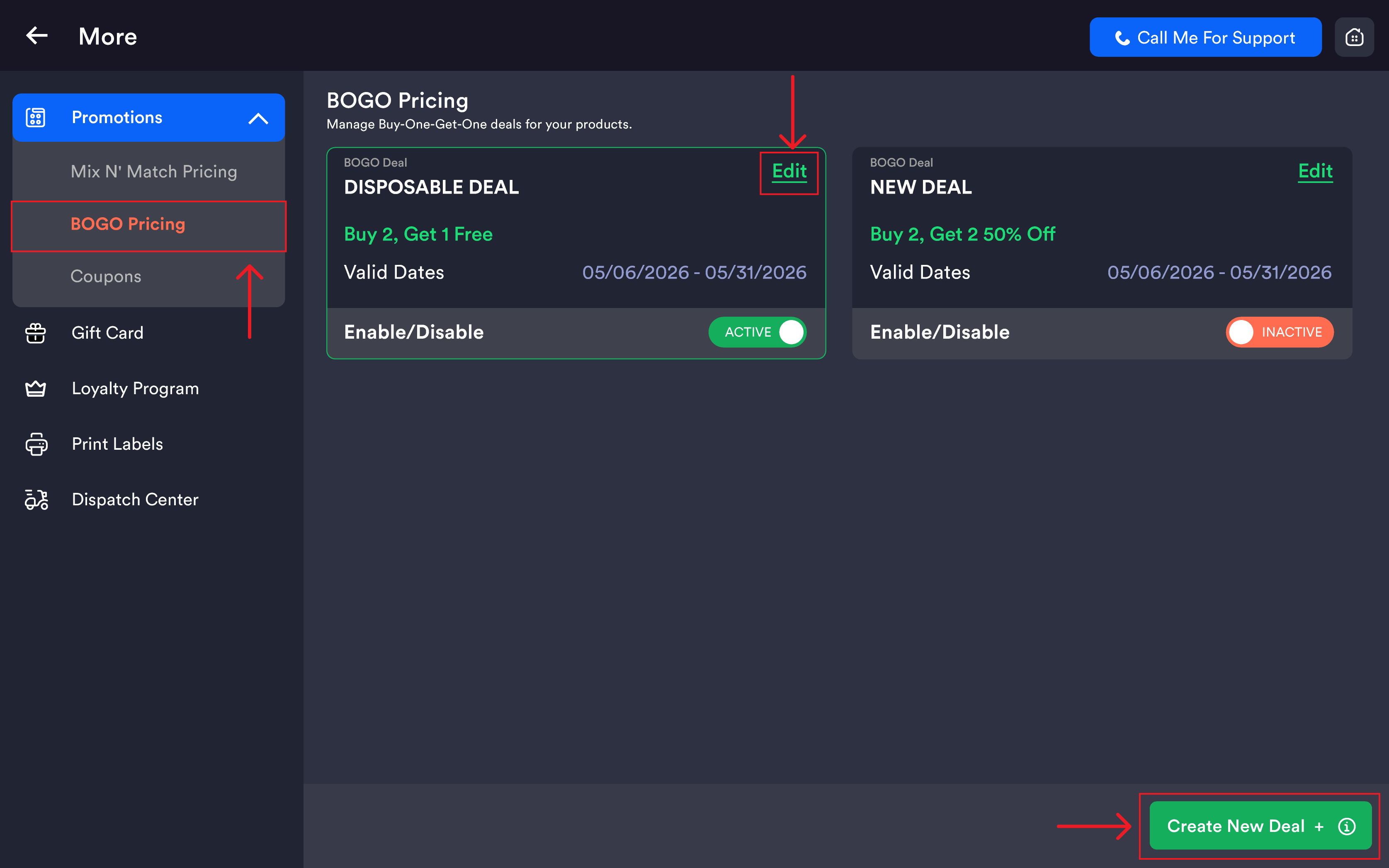This screenshot has height=868, width=1389.
Task: Click the DISPOSABLE DEAL title
Action: pyautogui.click(x=431, y=187)
